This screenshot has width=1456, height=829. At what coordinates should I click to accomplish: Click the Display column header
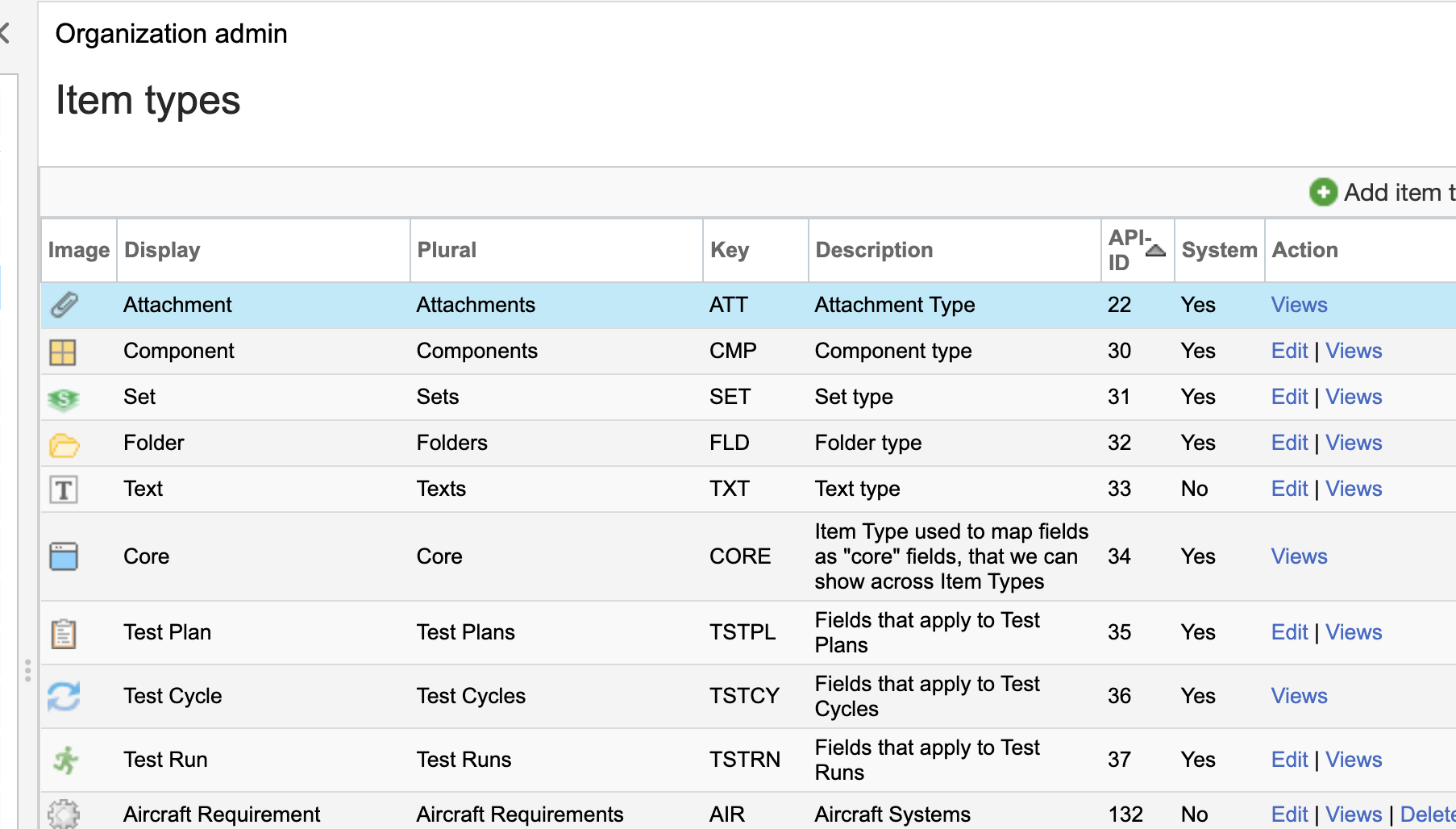[162, 250]
